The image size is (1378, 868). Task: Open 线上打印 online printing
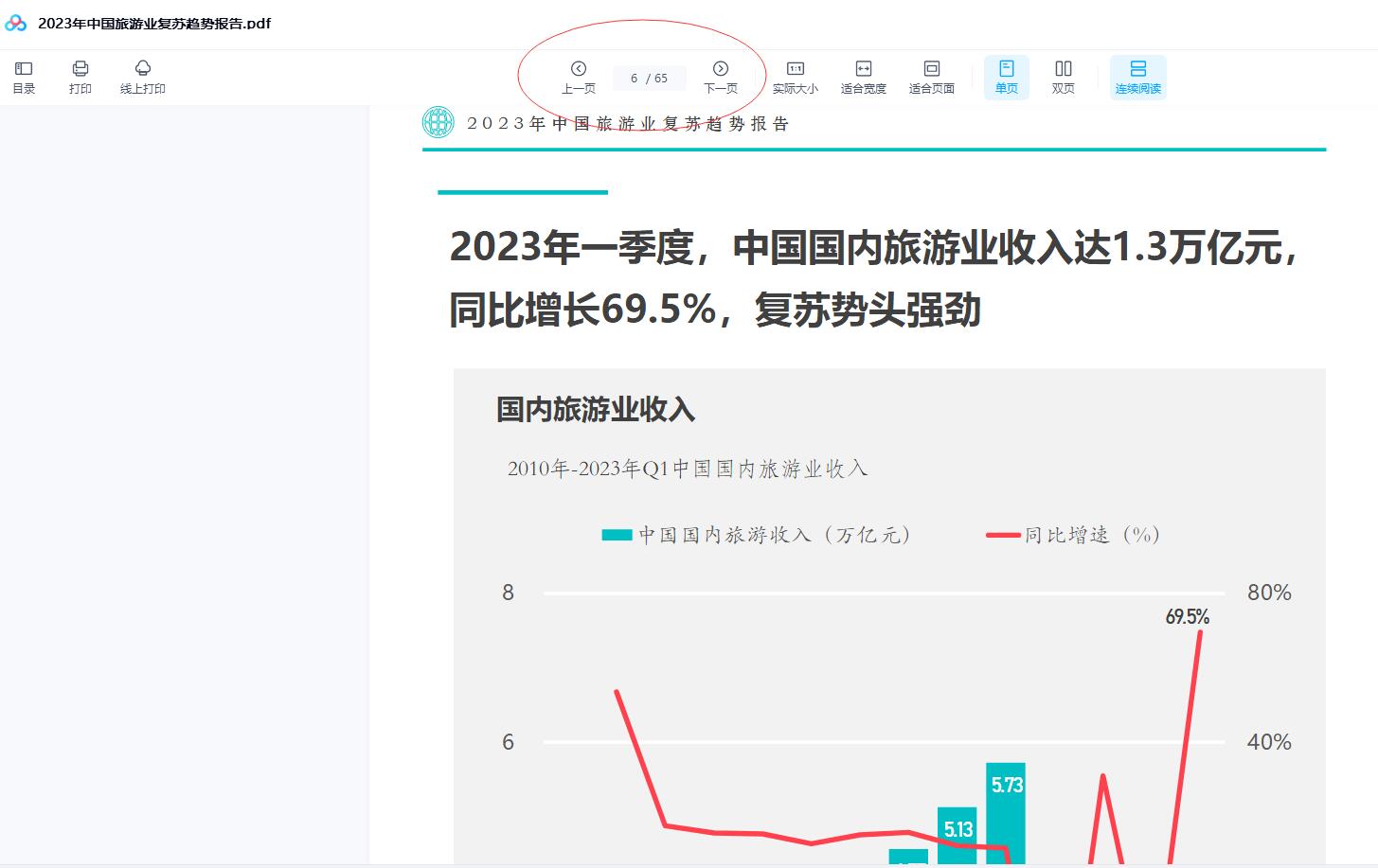[143, 77]
